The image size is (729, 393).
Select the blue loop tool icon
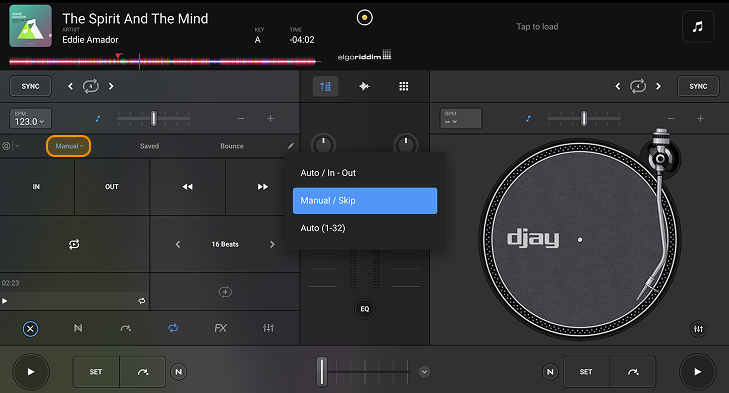tap(173, 328)
